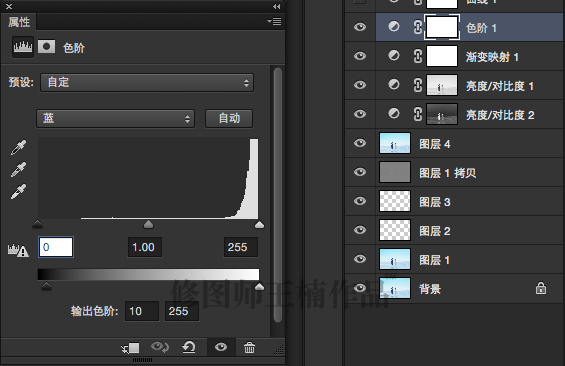Open the Properties panel flyout menu

tap(275, 22)
